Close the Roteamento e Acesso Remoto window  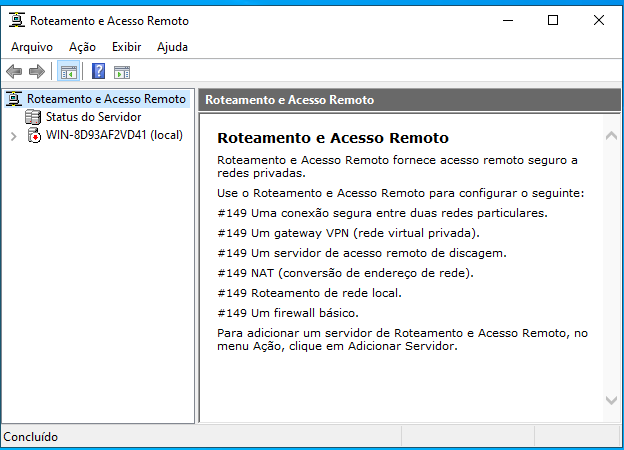pos(599,20)
